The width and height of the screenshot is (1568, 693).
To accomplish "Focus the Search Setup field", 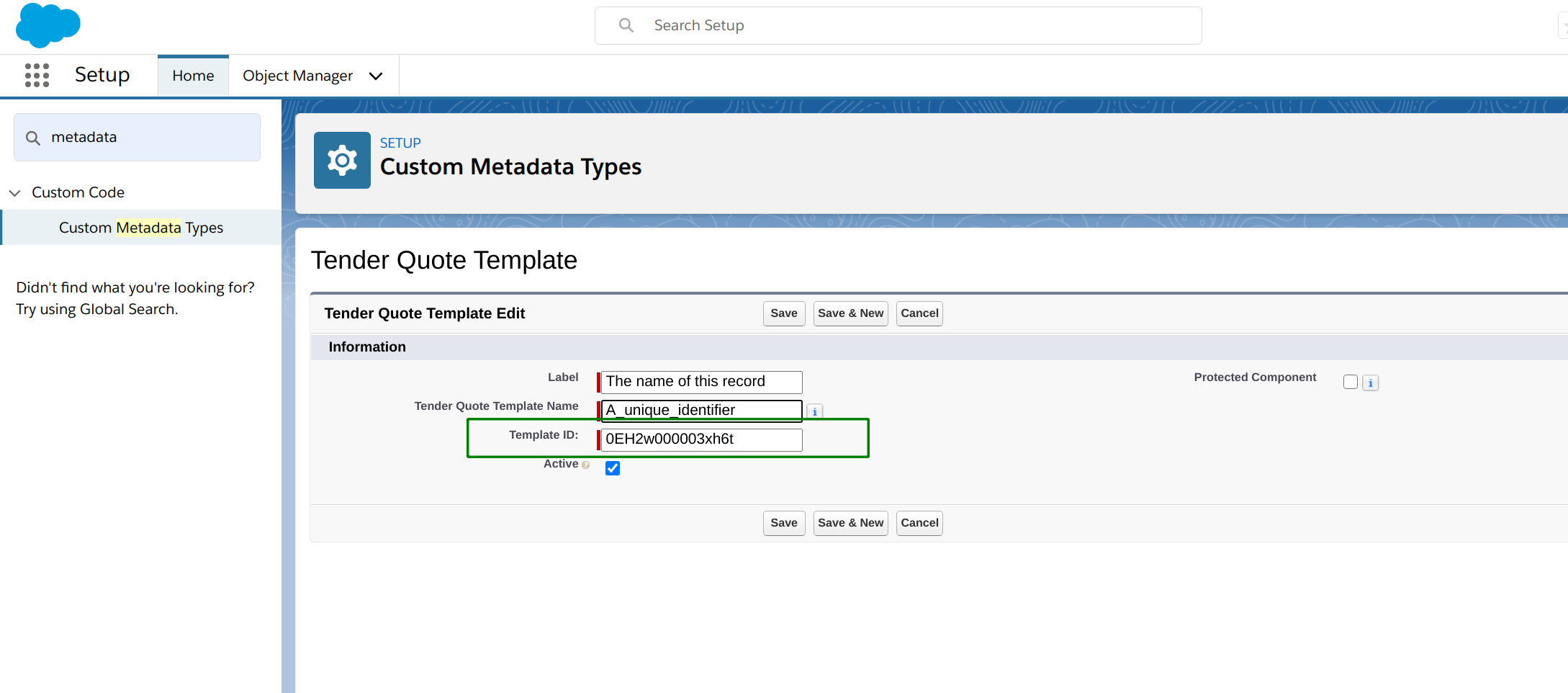I will tap(898, 25).
